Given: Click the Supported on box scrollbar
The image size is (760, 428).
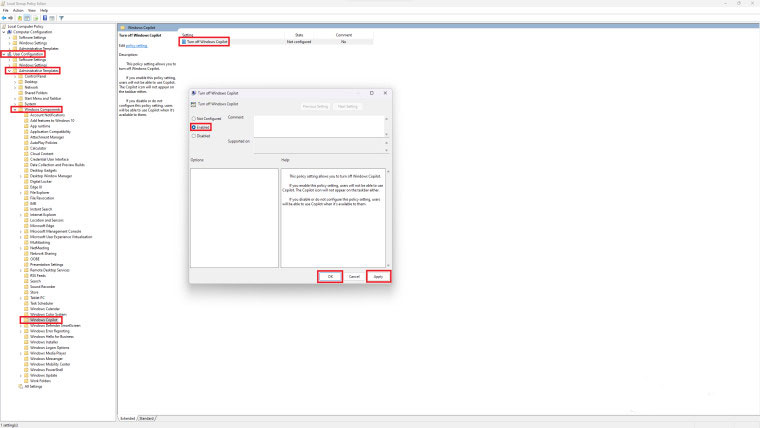Looking at the screenshot, I should pos(386,146).
